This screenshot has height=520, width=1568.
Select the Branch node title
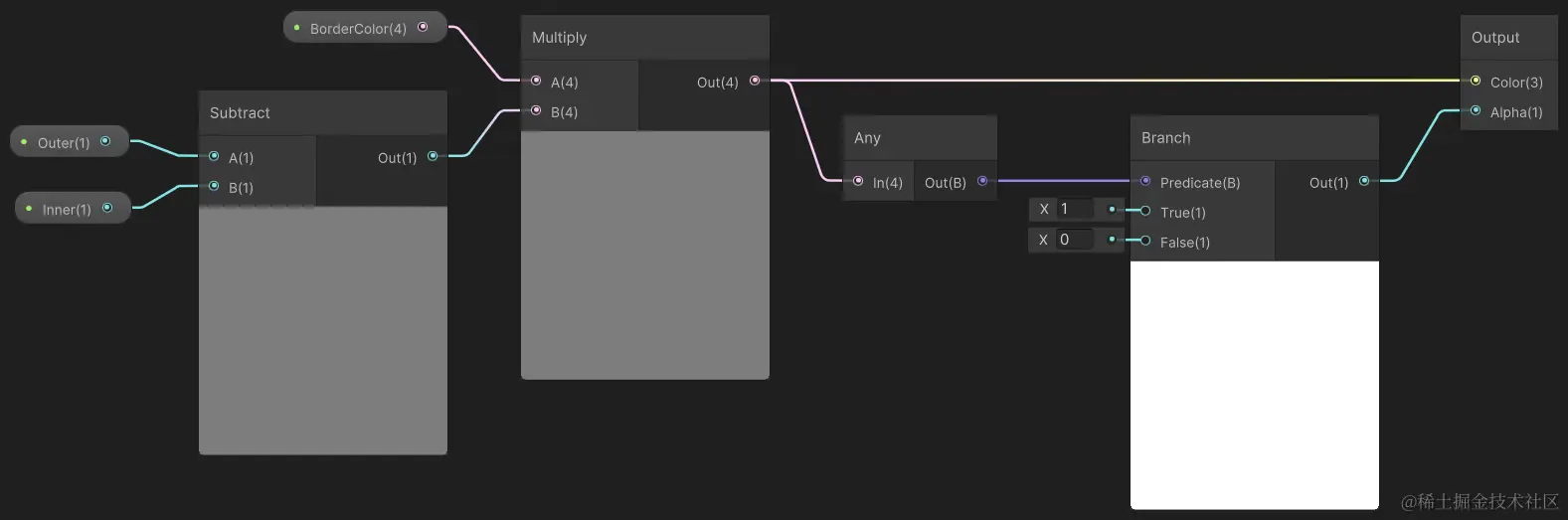[x=1165, y=137]
